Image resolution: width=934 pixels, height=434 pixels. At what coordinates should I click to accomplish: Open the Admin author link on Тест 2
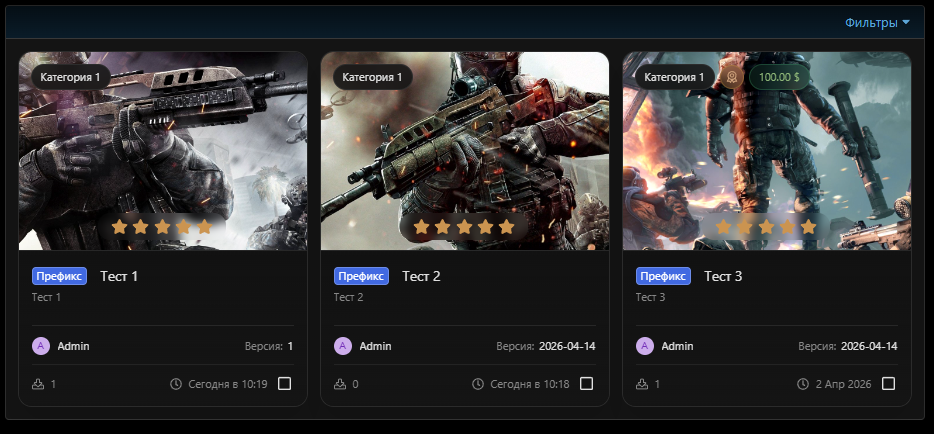(376, 346)
